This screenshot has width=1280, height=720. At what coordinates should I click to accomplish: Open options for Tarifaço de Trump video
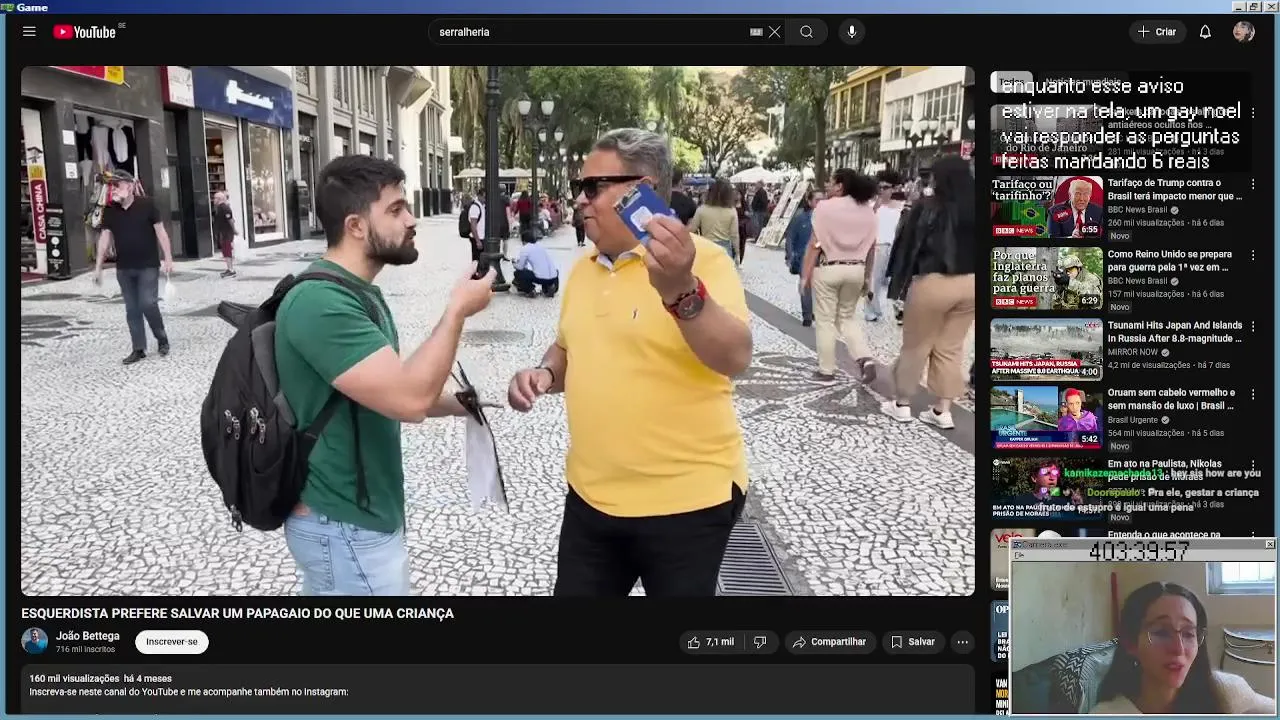[1253, 184]
